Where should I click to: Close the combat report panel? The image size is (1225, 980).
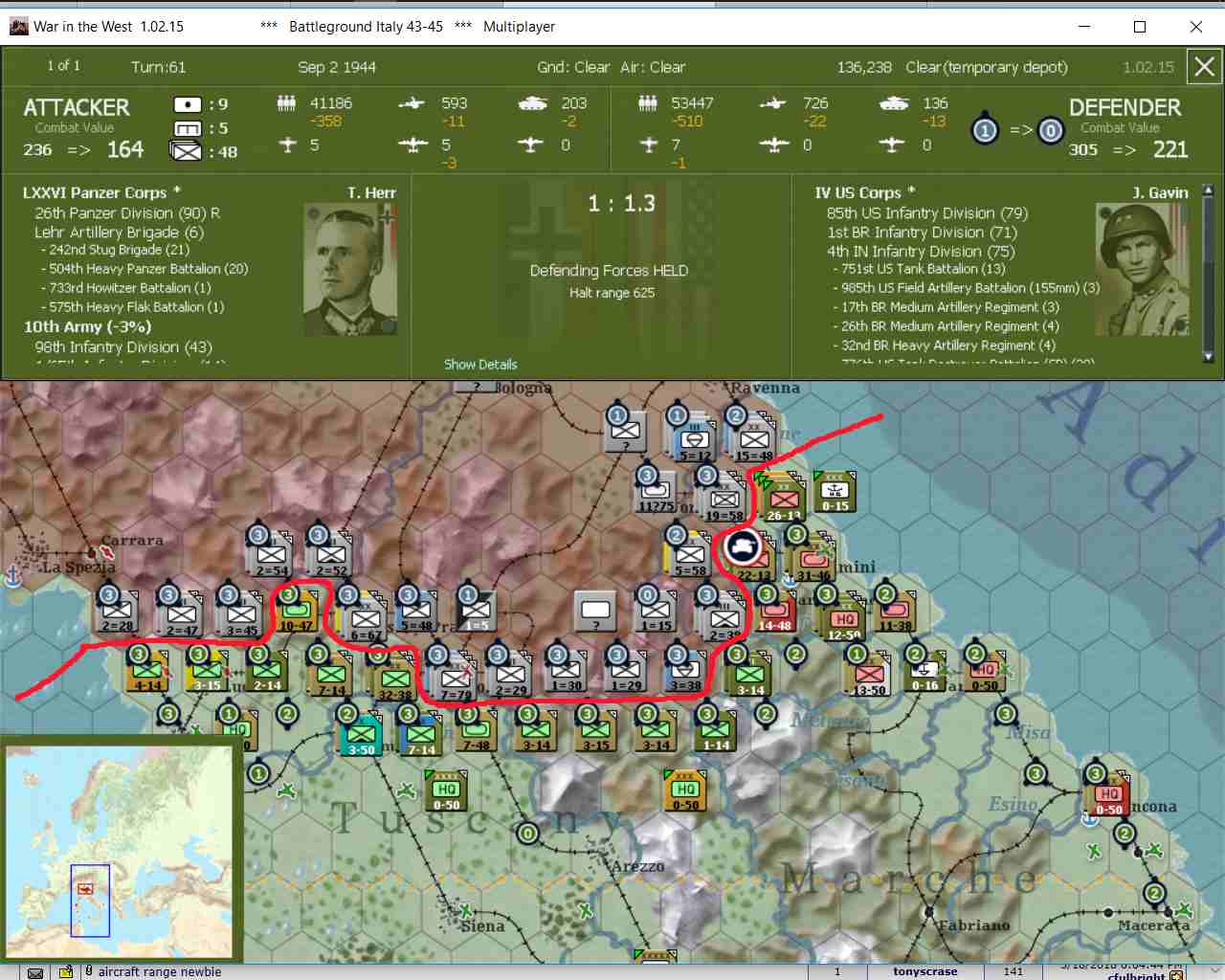pos(1204,67)
